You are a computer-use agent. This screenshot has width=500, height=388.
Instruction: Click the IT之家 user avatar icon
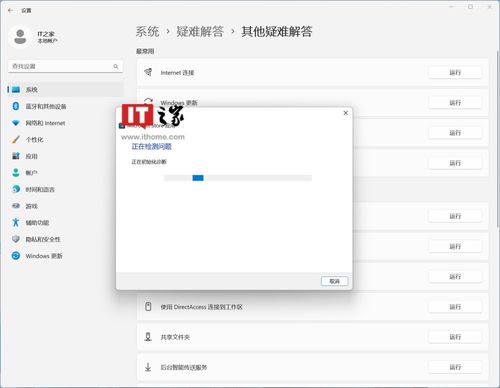(x=20, y=37)
